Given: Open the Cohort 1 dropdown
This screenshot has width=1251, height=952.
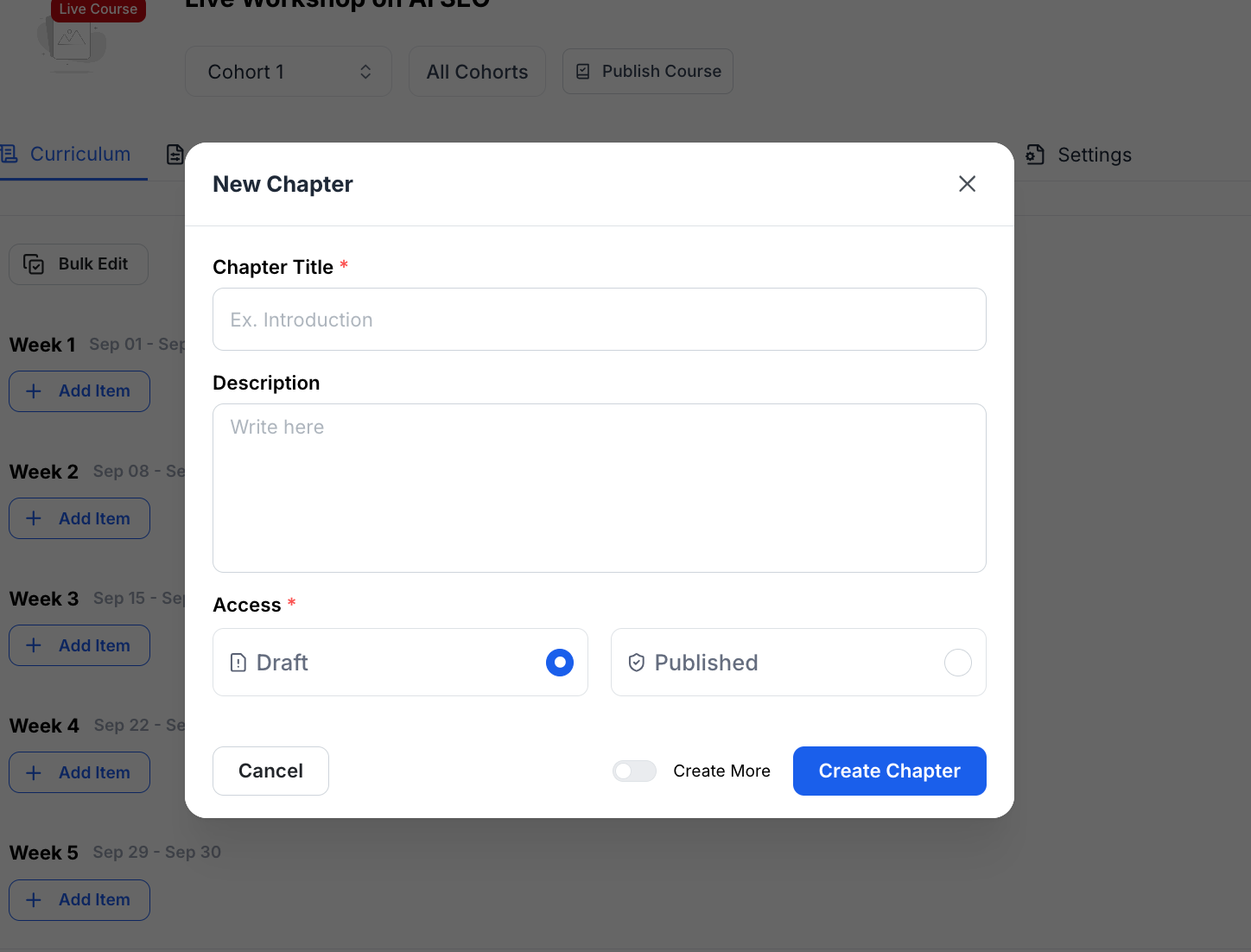Looking at the screenshot, I should pyautogui.click(x=289, y=72).
